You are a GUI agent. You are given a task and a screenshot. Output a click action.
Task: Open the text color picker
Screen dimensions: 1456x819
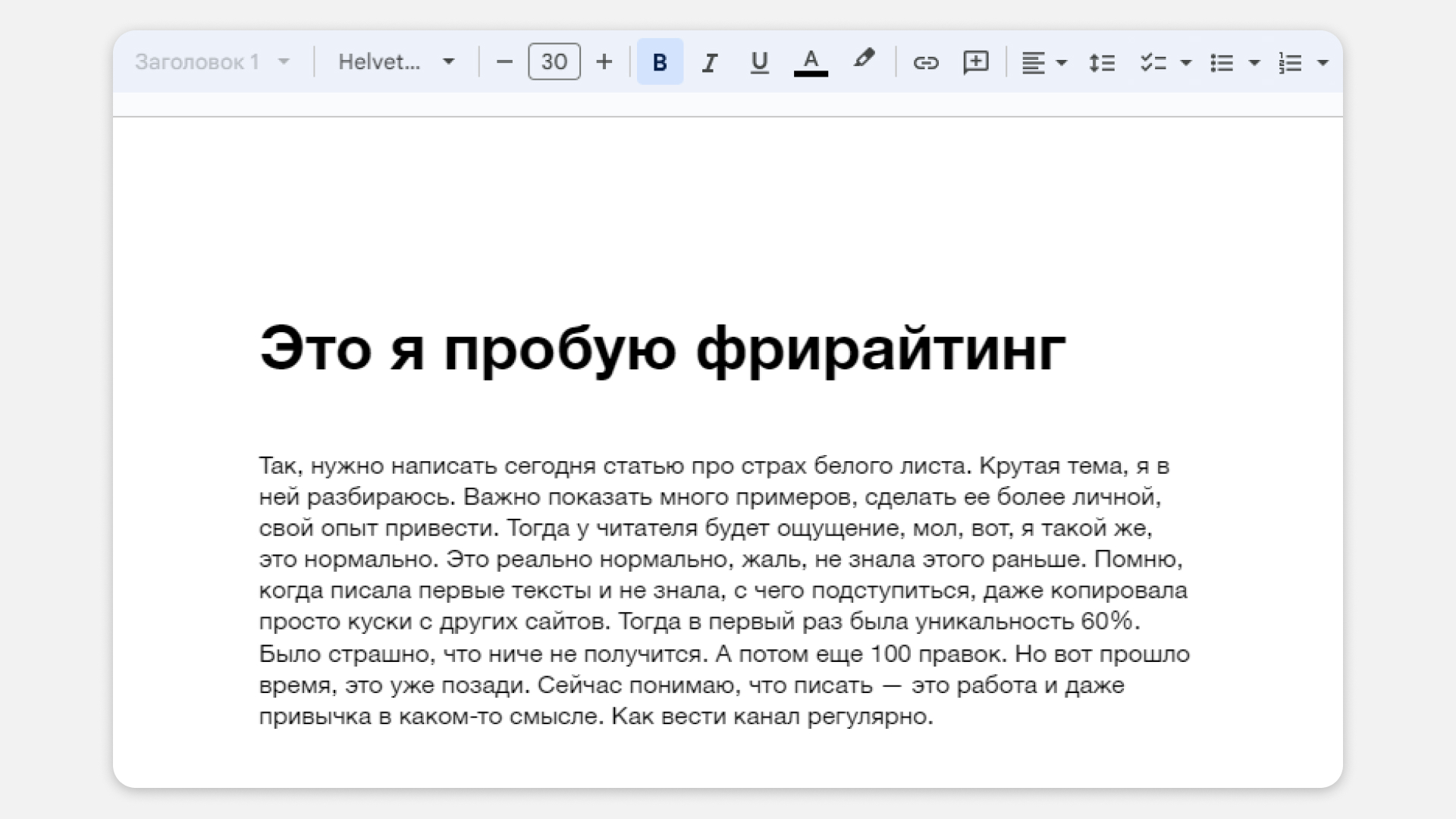(810, 62)
